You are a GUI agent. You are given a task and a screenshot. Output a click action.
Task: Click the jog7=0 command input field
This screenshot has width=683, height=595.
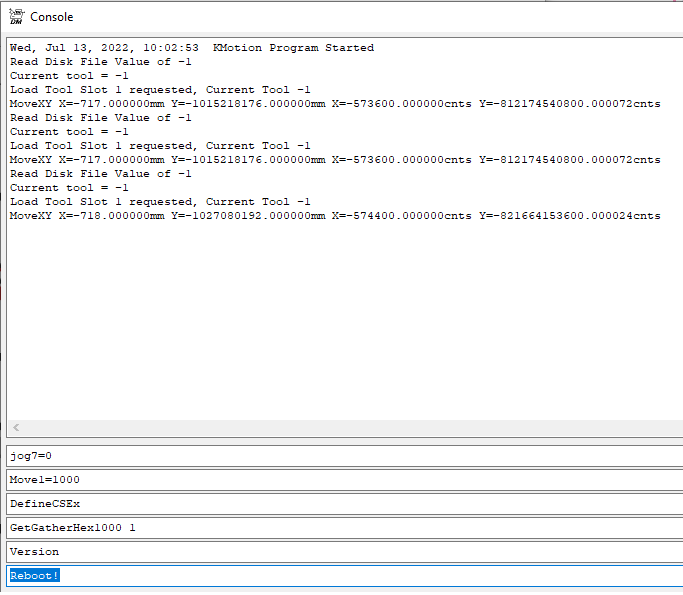(340, 456)
